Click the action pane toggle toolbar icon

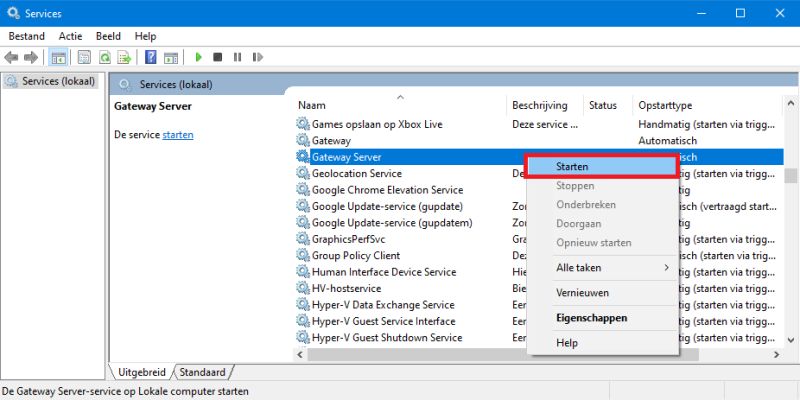(x=171, y=58)
